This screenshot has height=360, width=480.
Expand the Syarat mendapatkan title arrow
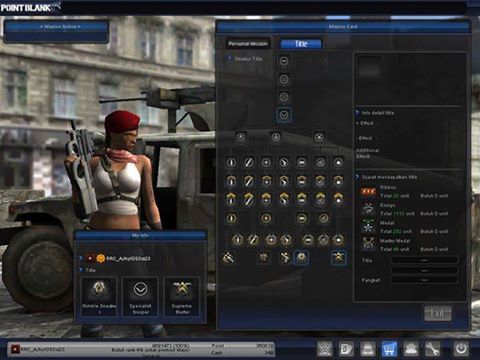(x=357, y=177)
